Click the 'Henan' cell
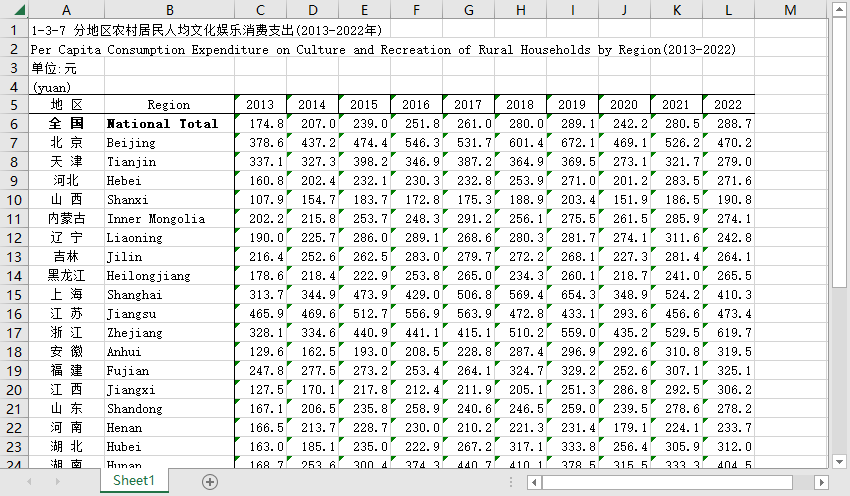Screen dimensions: 850x496 pyautogui.click(x=169, y=427)
